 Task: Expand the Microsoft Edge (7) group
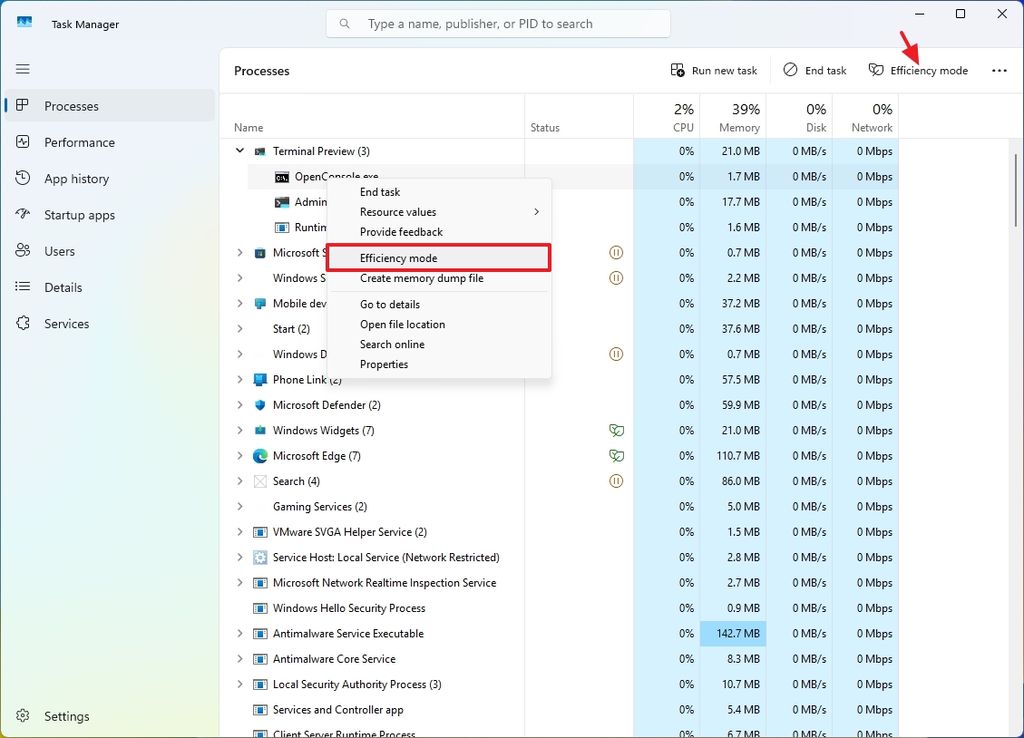240,456
